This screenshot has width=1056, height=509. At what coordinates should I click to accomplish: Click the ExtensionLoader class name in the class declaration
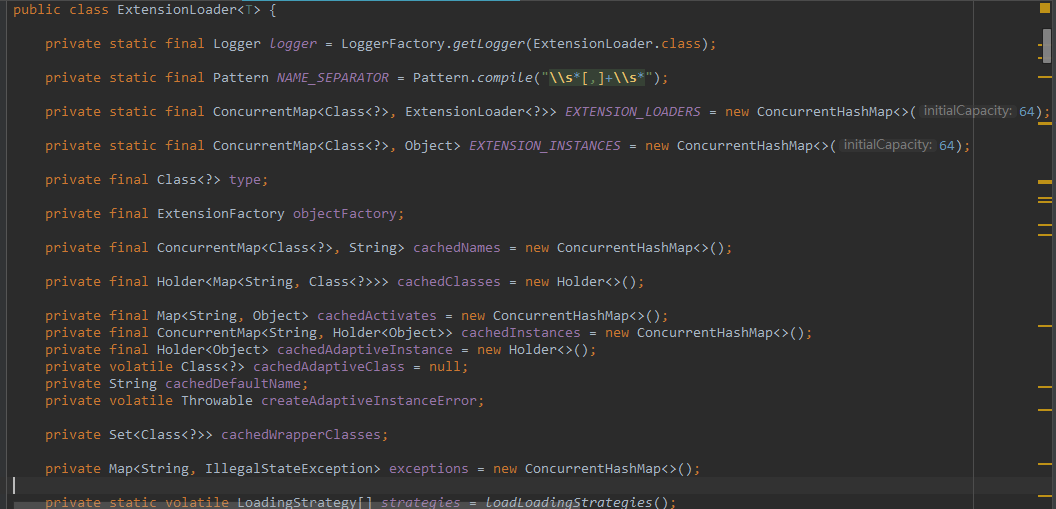pos(177,10)
